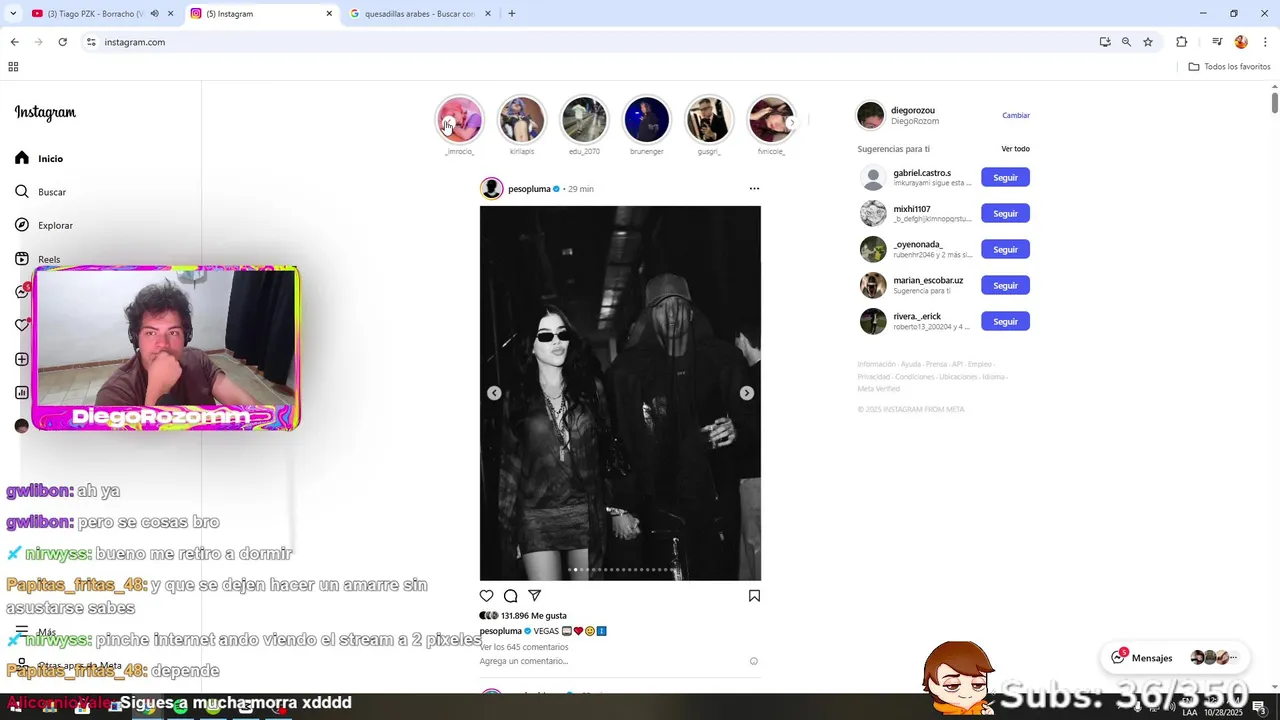The width and height of the screenshot is (1280, 720).
Task: Share pesopluma post via paper plane icon
Action: 535,596
